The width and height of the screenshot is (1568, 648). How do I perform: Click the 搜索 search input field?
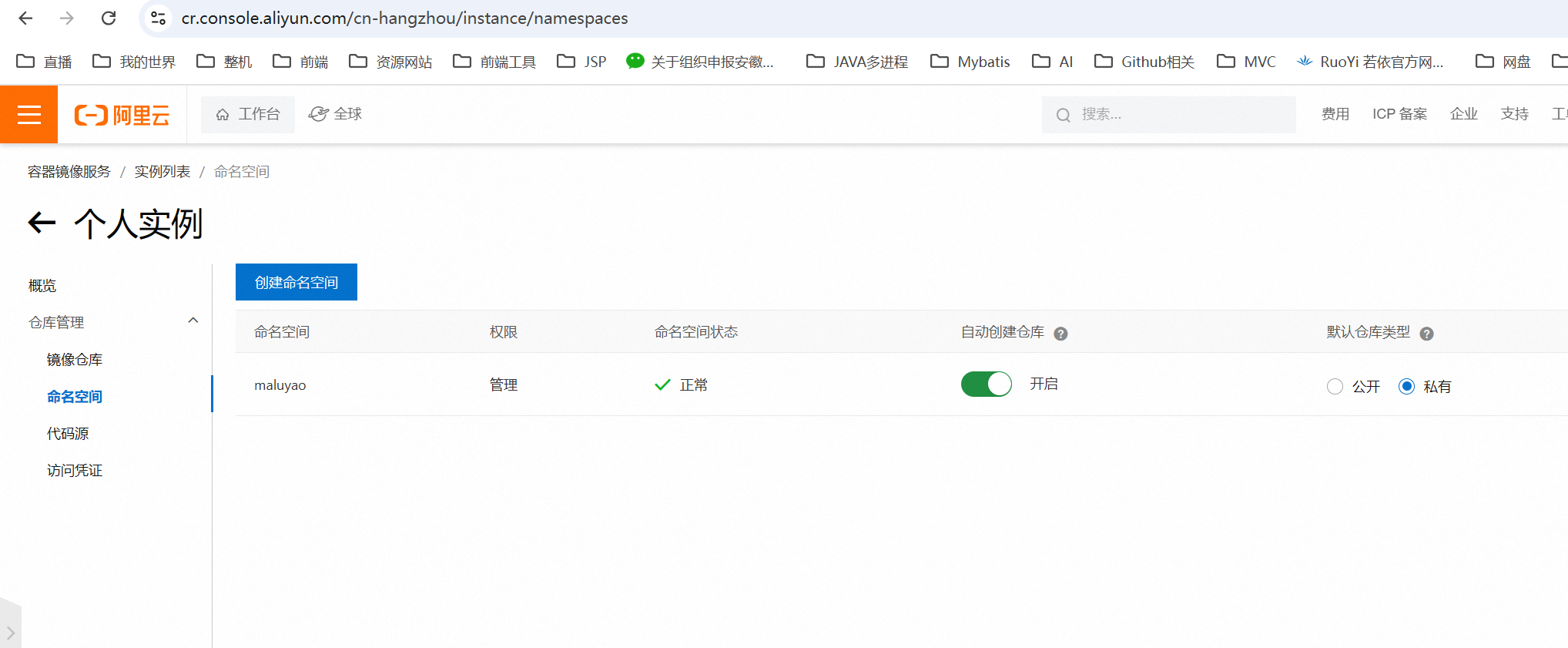coord(1169,115)
